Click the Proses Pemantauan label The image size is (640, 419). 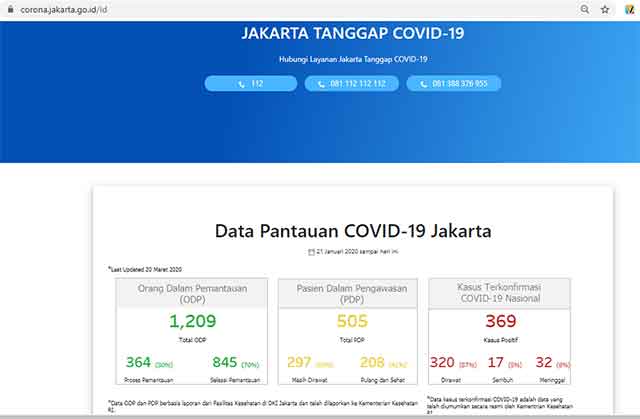[149, 380]
